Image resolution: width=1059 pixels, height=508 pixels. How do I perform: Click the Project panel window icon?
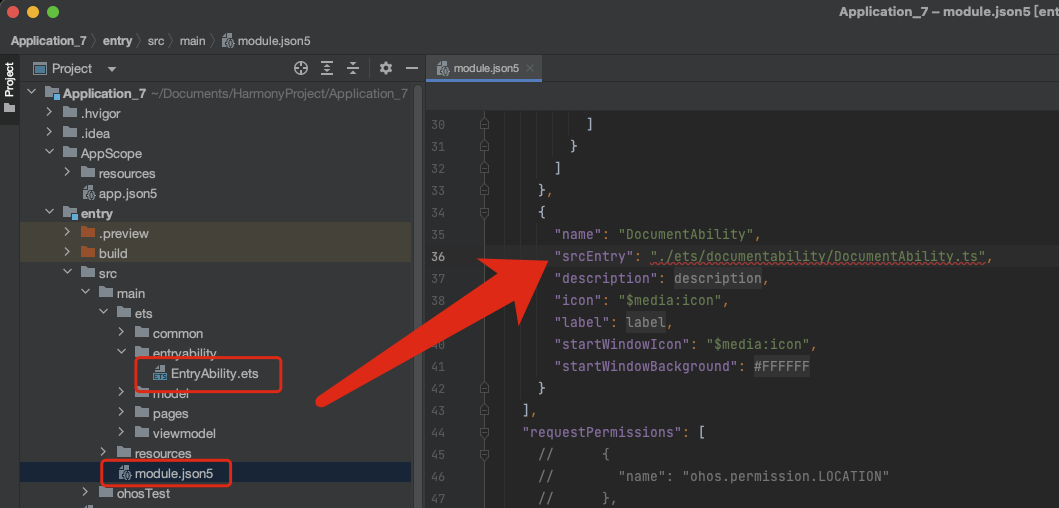40,68
